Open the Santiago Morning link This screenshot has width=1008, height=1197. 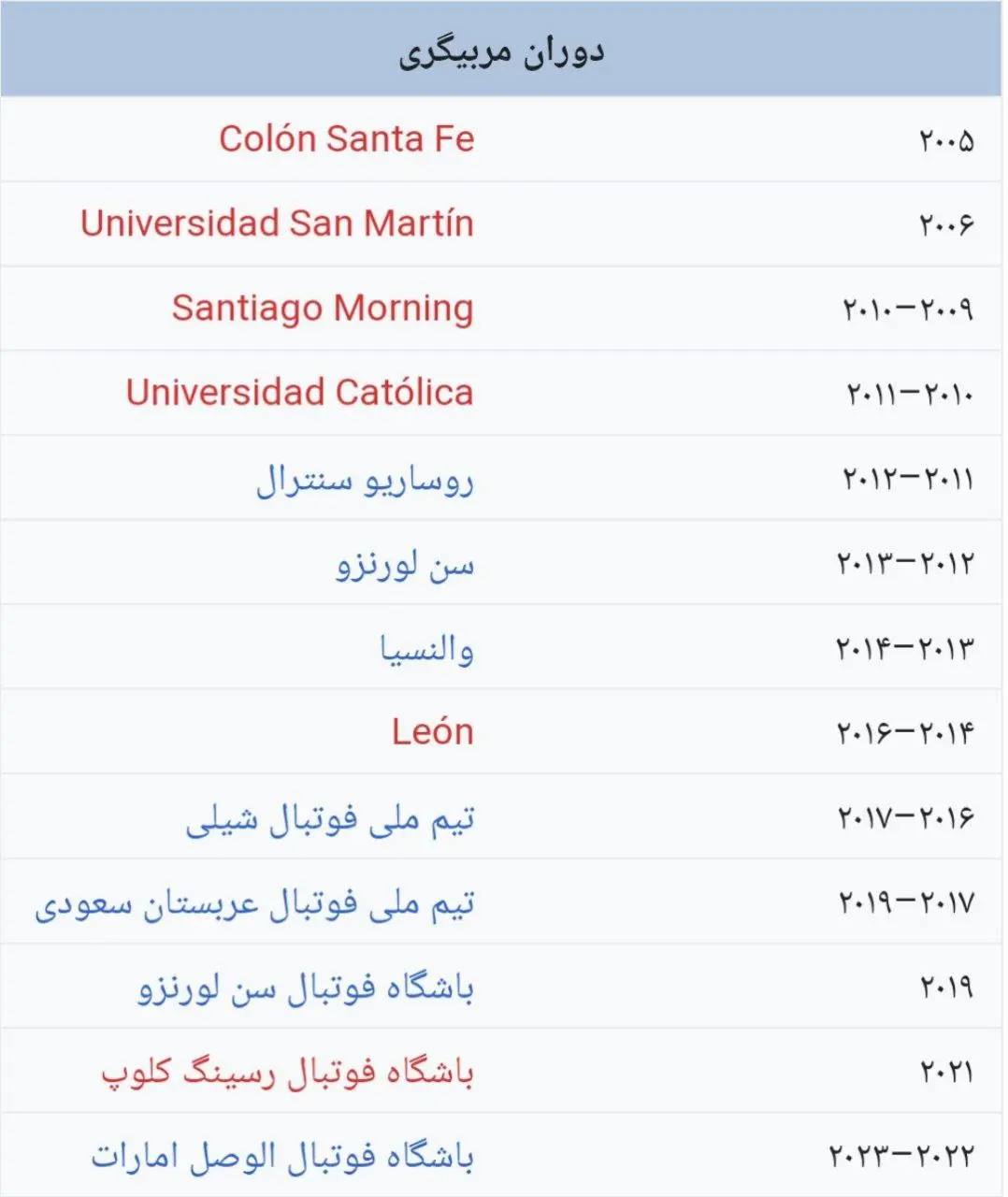[x=323, y=308]
